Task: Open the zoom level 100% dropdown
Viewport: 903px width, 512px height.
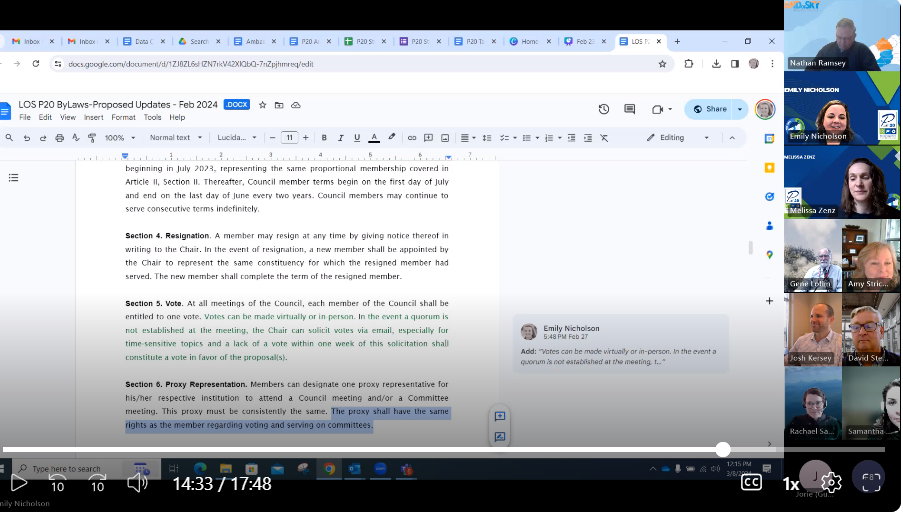Action: [x=120, y=138]
